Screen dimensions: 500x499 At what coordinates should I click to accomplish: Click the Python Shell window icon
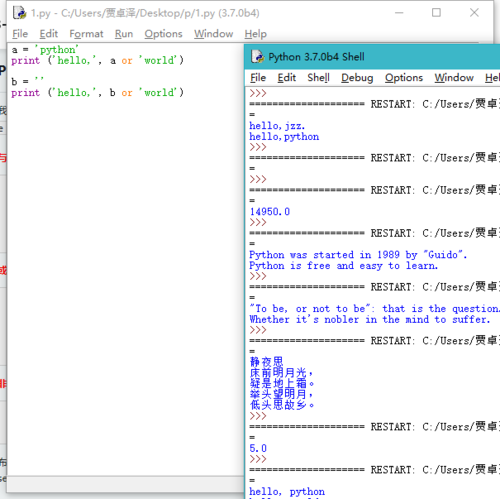click(257, 57)
